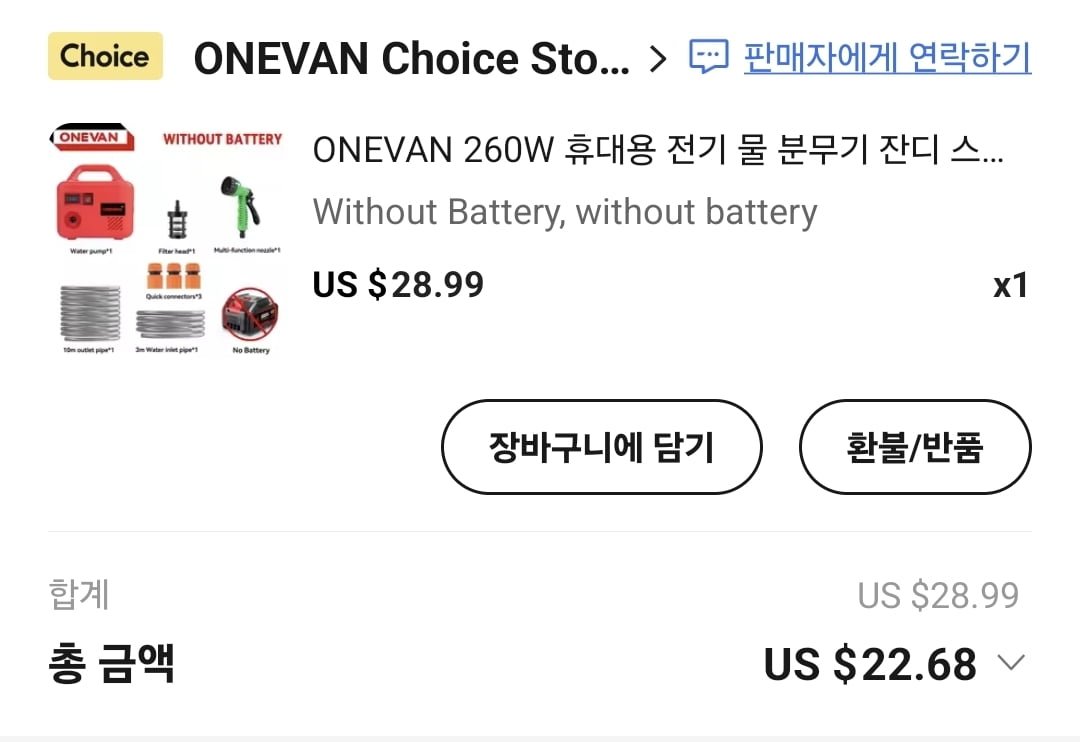Viewport: 1080px width, 742px height.
Task: Click the red water pump picture
Action: coord(94,202)
